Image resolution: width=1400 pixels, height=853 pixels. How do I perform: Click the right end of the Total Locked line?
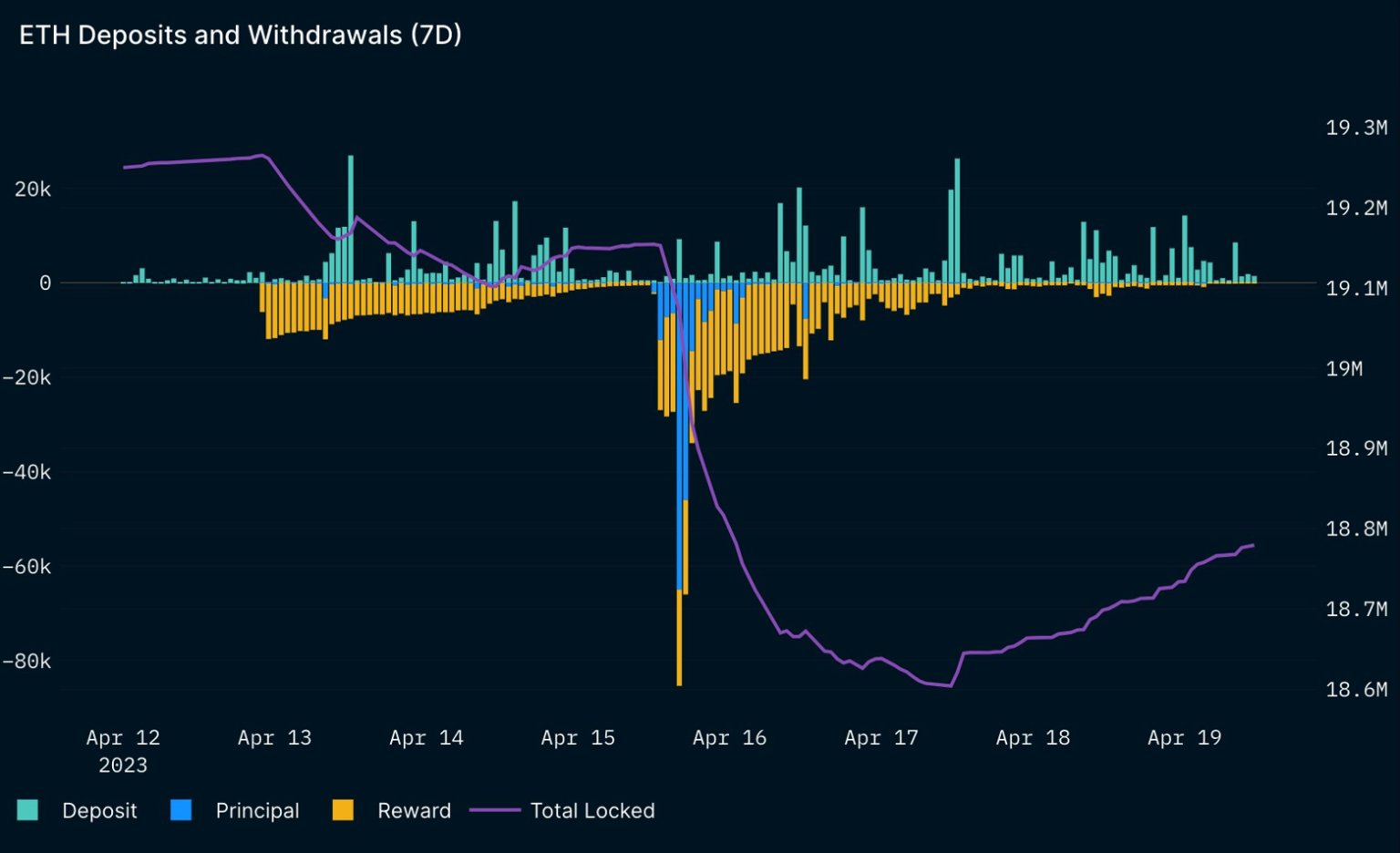click(x=1252, y=546)
